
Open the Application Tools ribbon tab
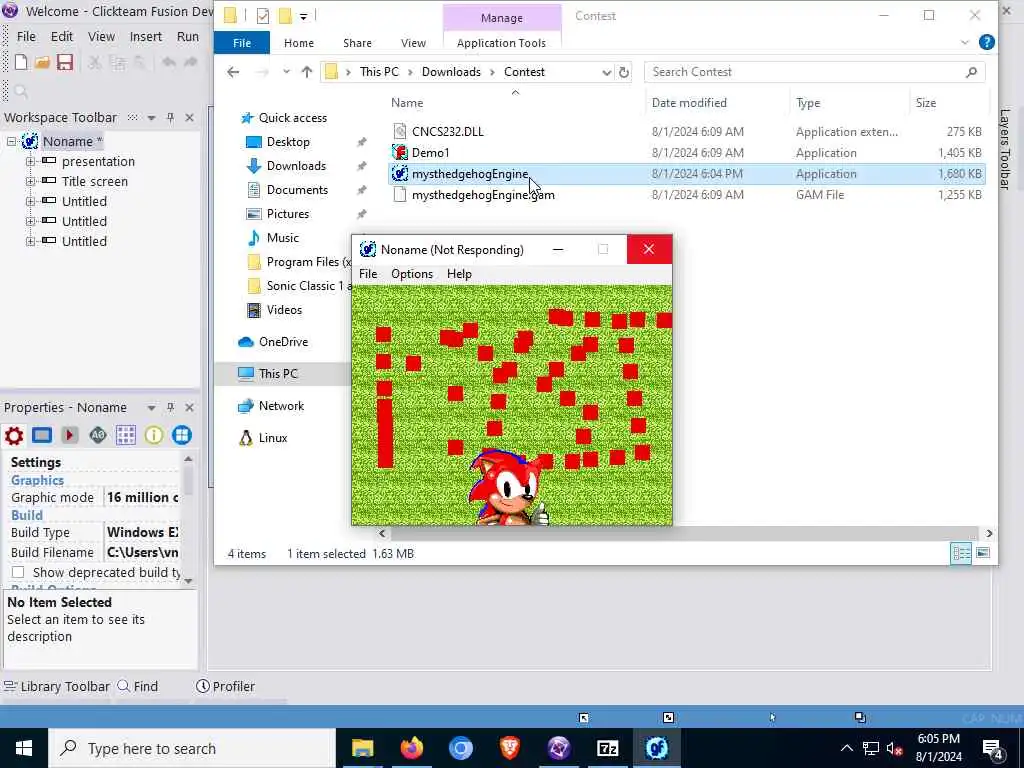[x=502, y=43]
